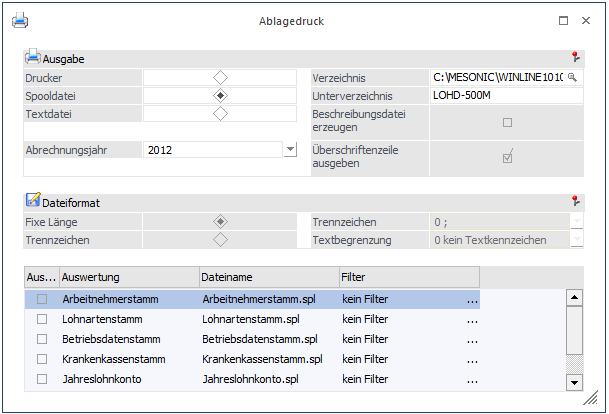Viewport: 609px width, 414px height.
Task: Click the Dateiformat section edit icon
Action: point(33,201)
